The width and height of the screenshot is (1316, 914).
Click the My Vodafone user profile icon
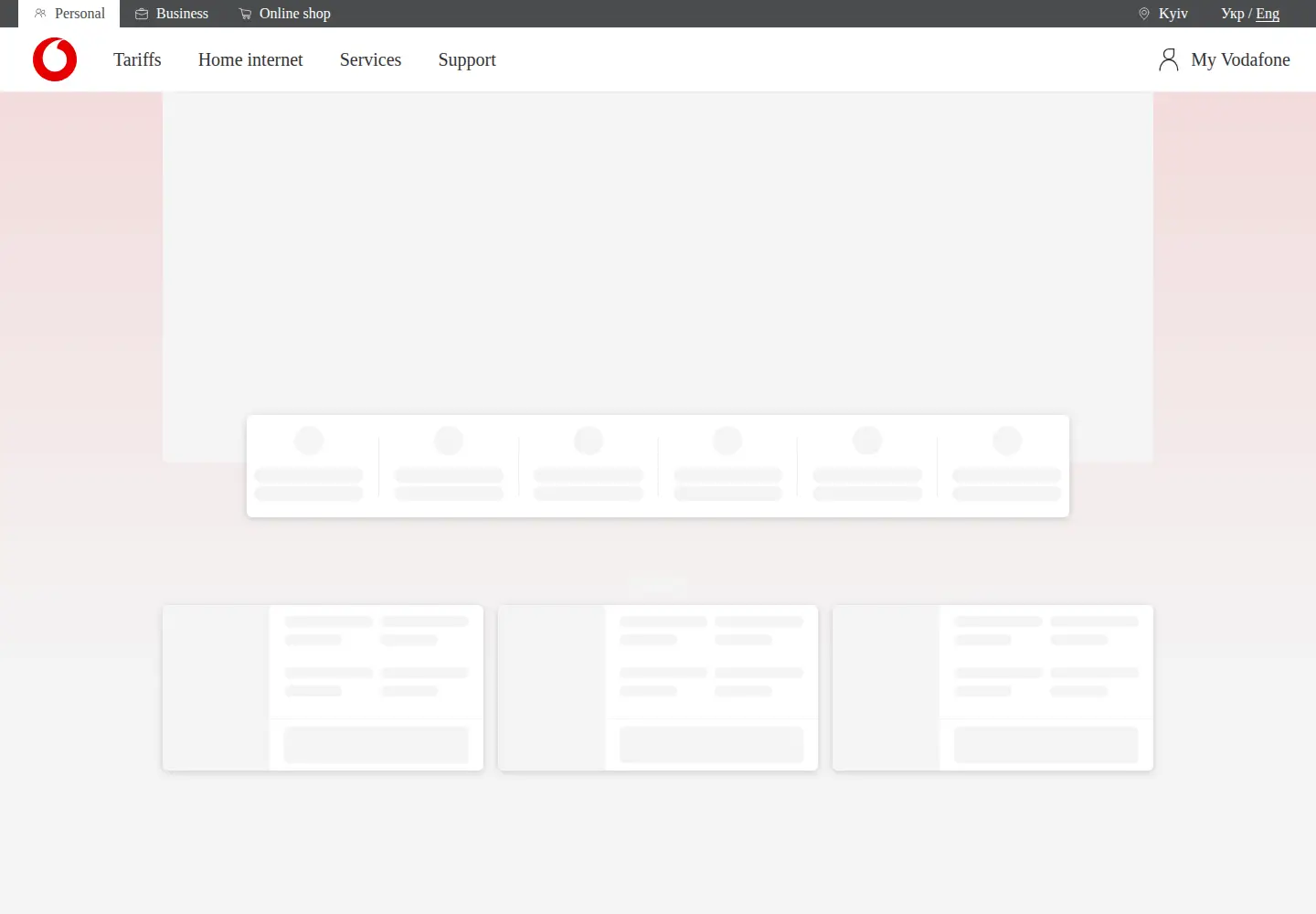coord(1168,59)
